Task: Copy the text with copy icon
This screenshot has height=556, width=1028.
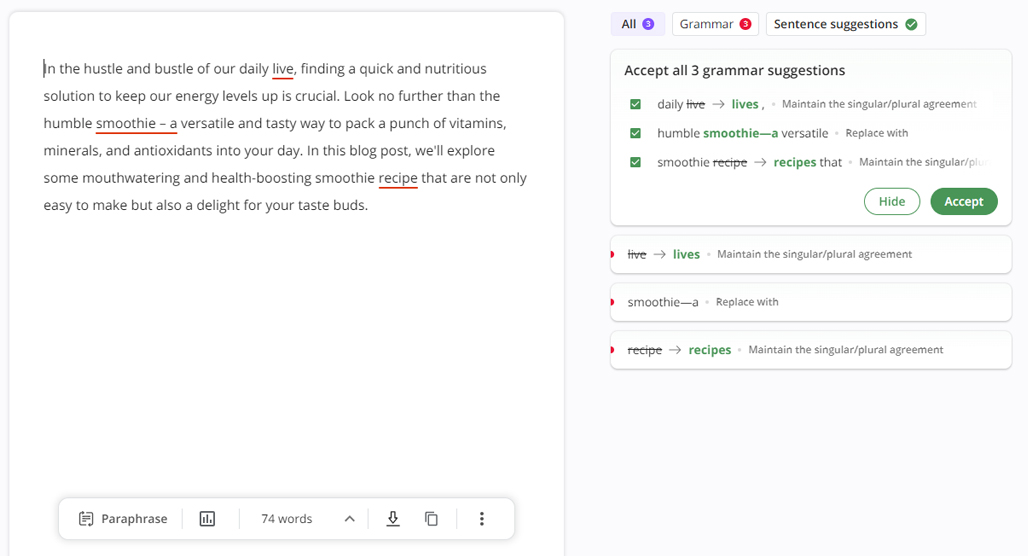Action: [431, 519]
